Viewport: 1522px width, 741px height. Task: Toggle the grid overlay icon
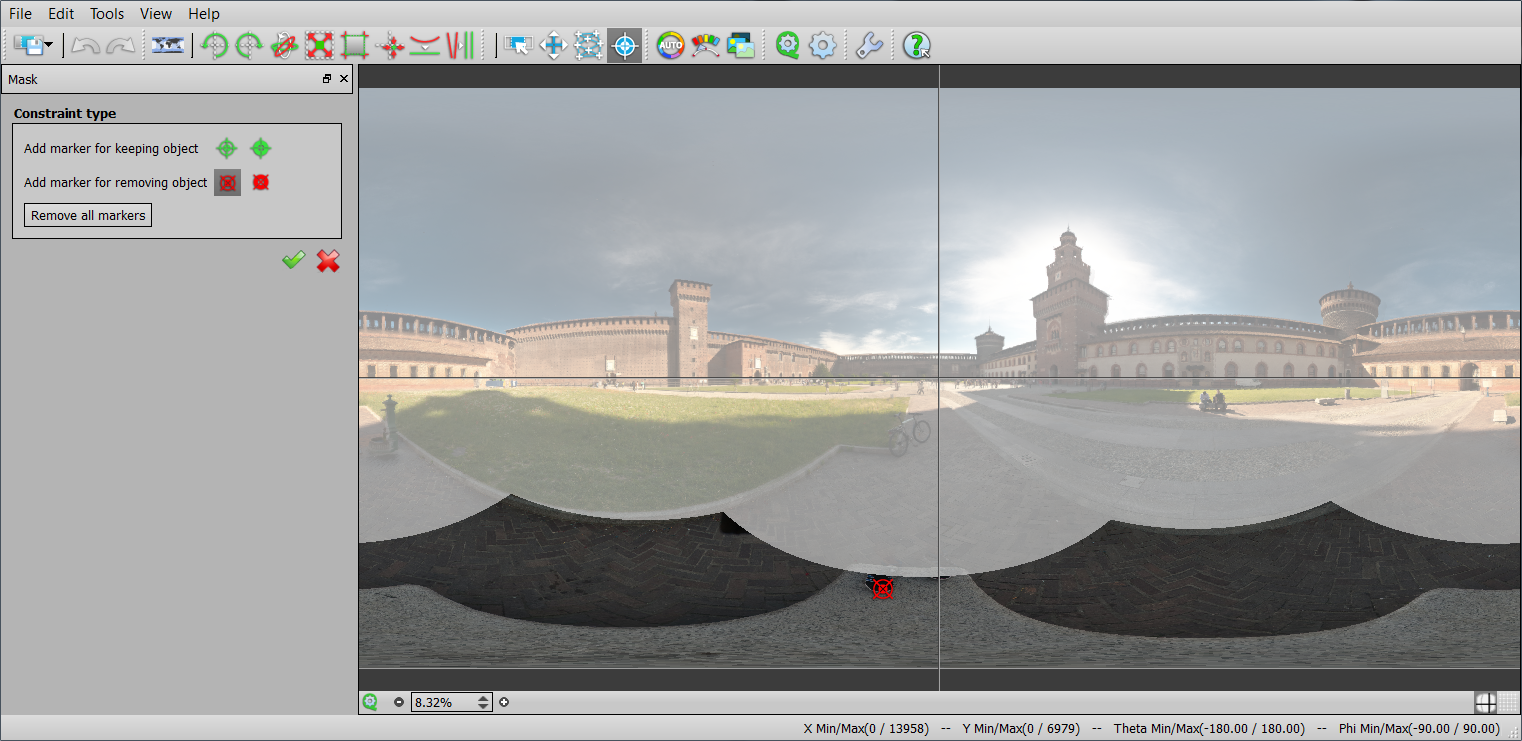(x=1508, y=702)
